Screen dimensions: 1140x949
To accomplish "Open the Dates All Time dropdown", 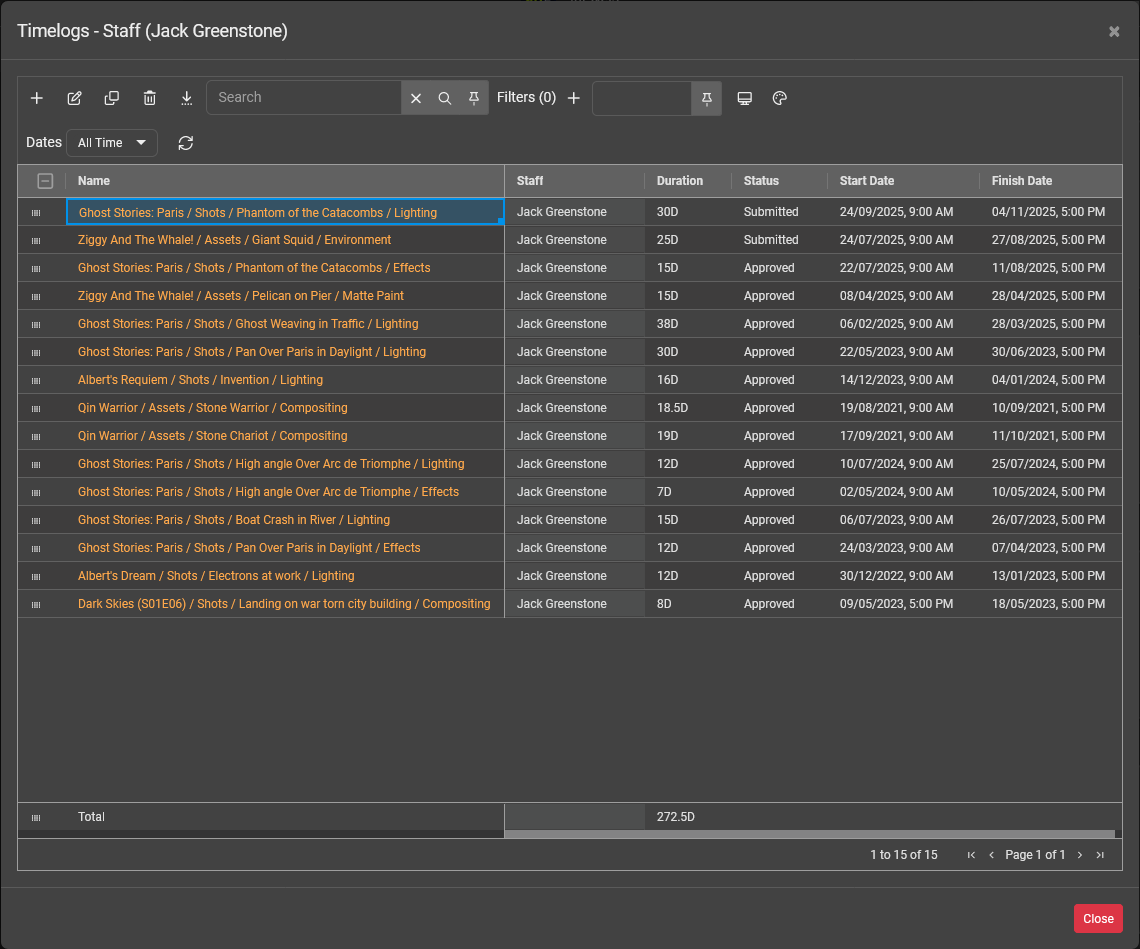I will point(112,143).
